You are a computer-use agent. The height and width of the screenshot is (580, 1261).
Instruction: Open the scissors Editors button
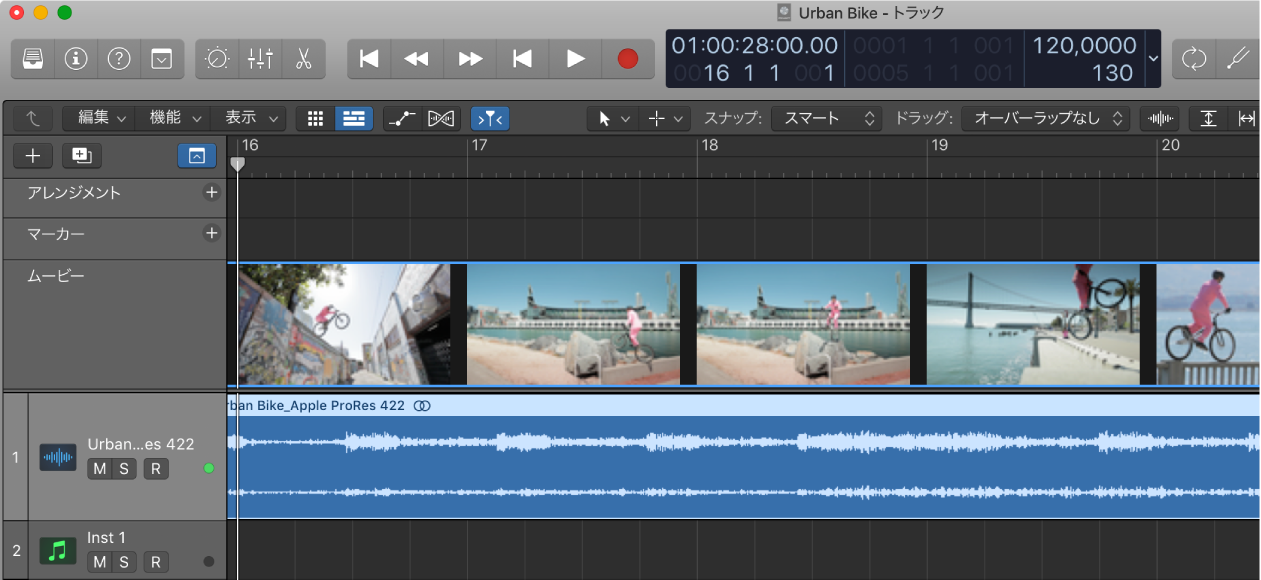[x=303, y=59]
